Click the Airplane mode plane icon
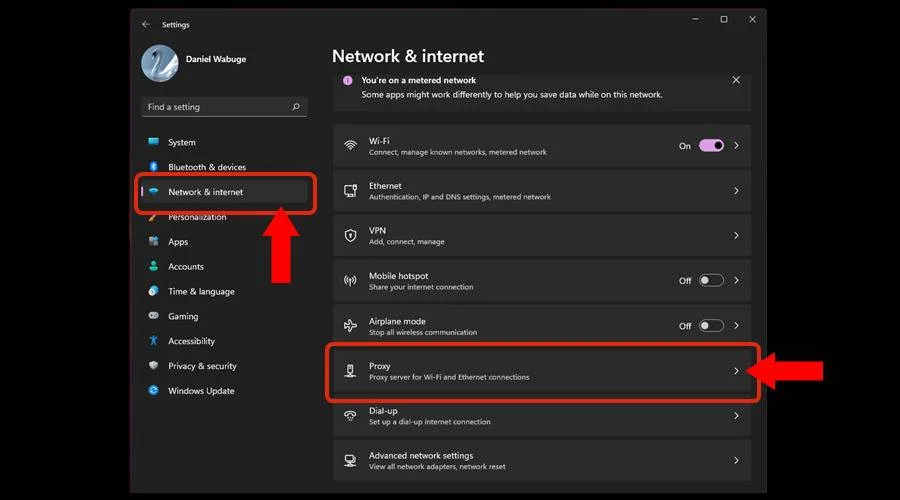The width and height of the screenshot is (900, 500). pyautogui.click(x=350, y=325)
